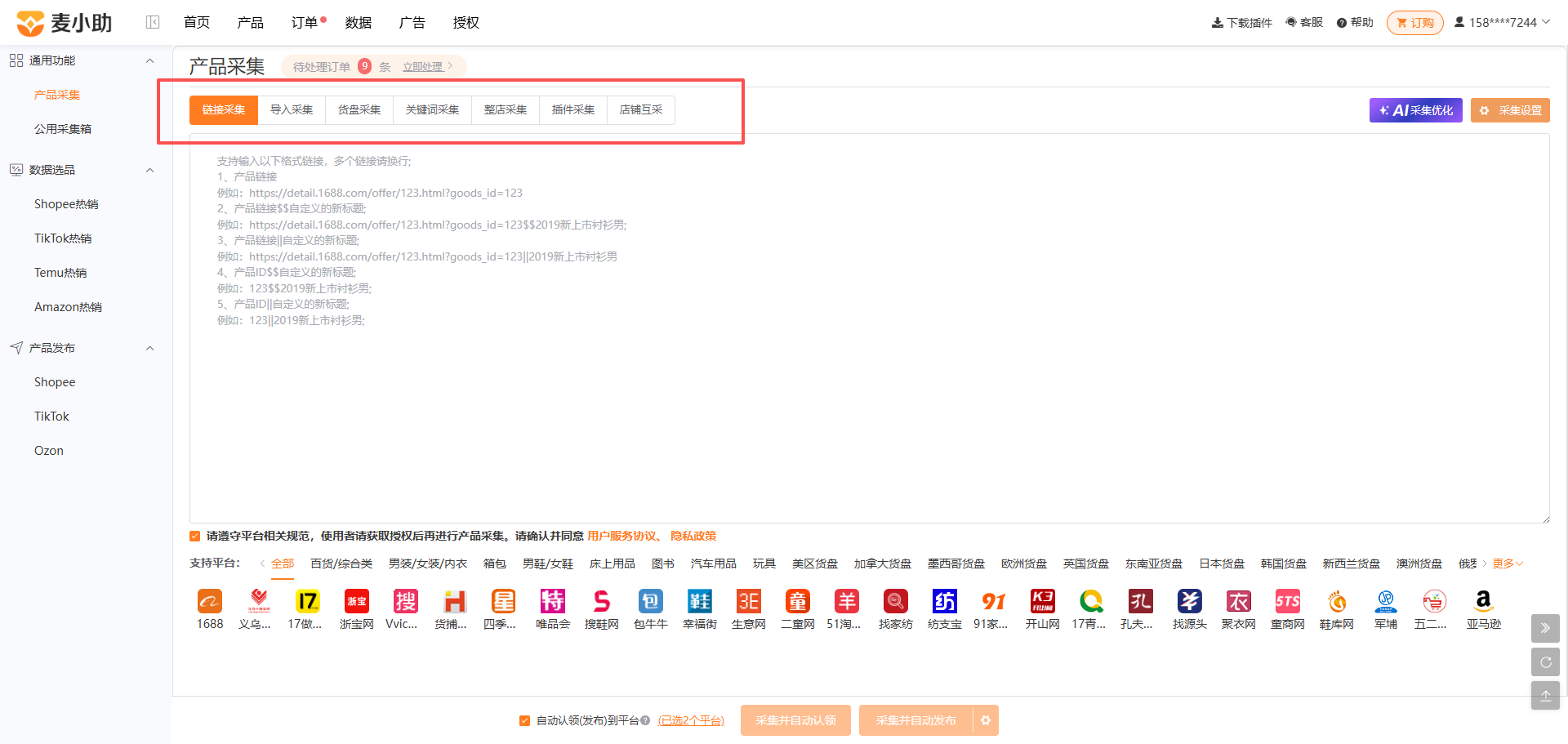Open the 产品 top menu
Viewport: 1568px width, 744px height.
[x=251, y=22]
